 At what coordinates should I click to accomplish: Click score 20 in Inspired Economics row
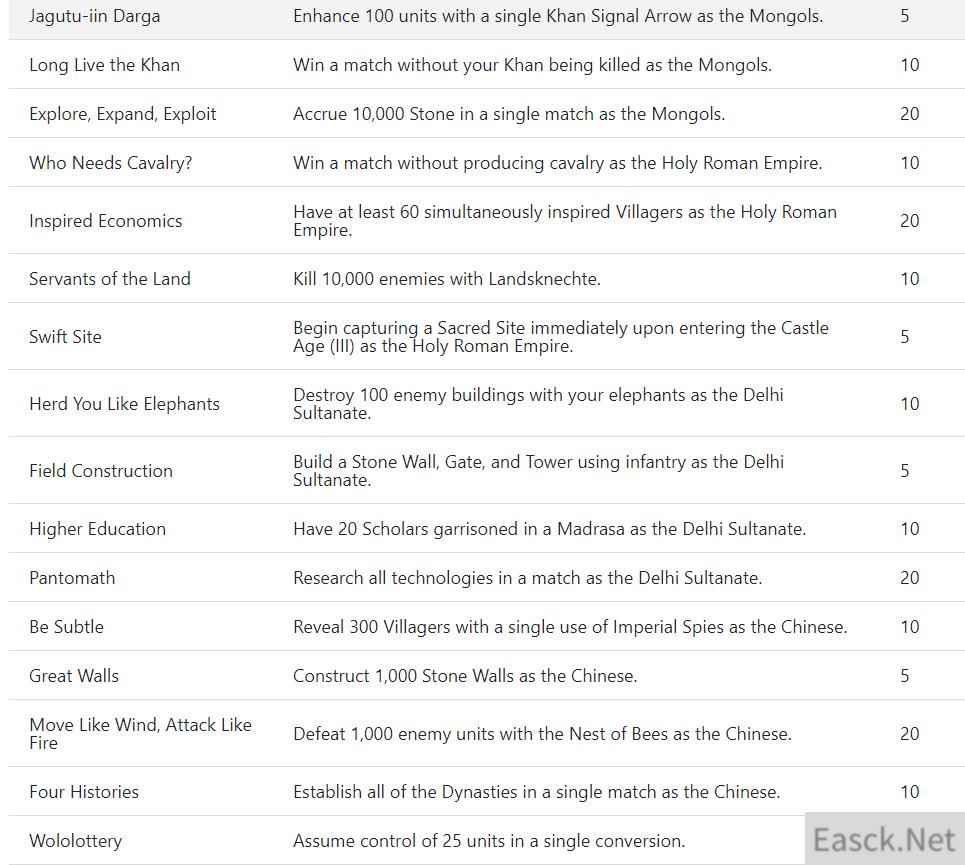[910, 221]
